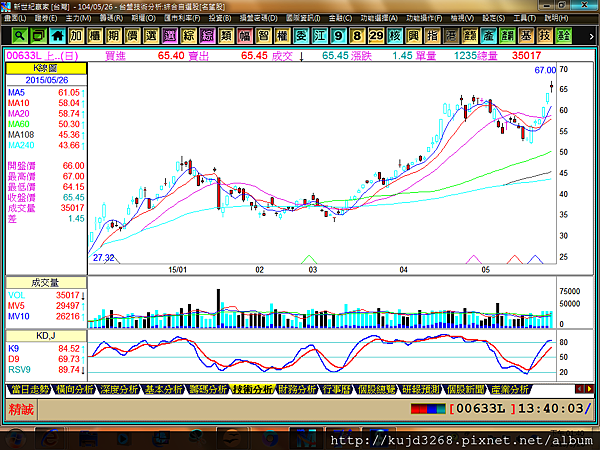Click the magenta 選 toolbar icon
Image resolution: width=600 pixels, height=450 pixels.
170,36
